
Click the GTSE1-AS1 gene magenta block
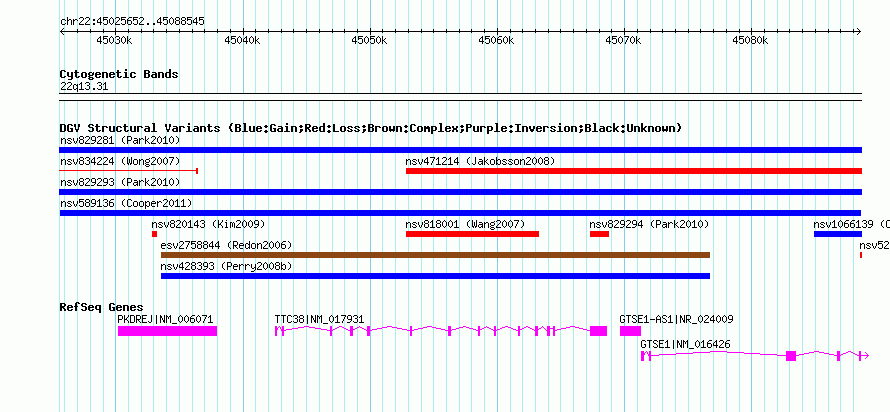[630, 331]
